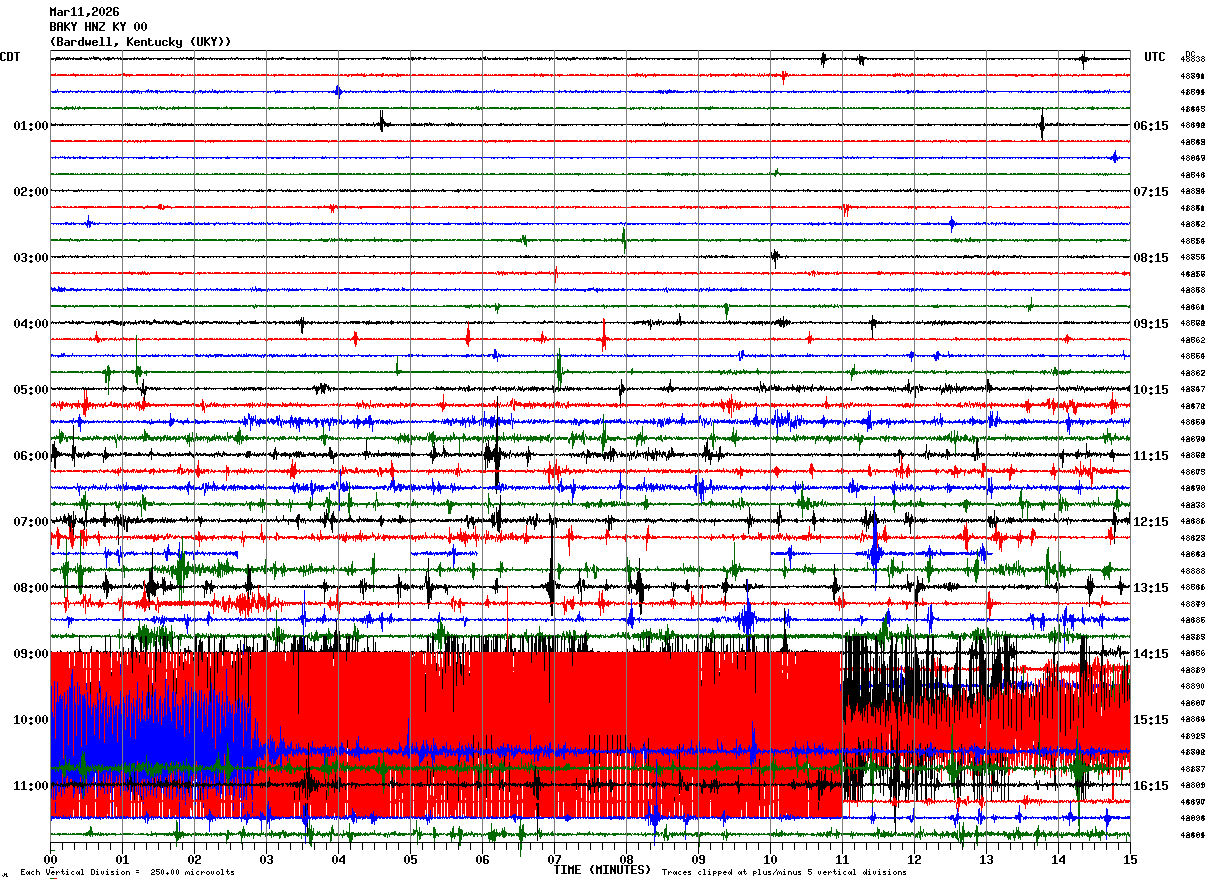
Task: Select the station code BAKY HNZ KY 00
Action: pos(98,27)
